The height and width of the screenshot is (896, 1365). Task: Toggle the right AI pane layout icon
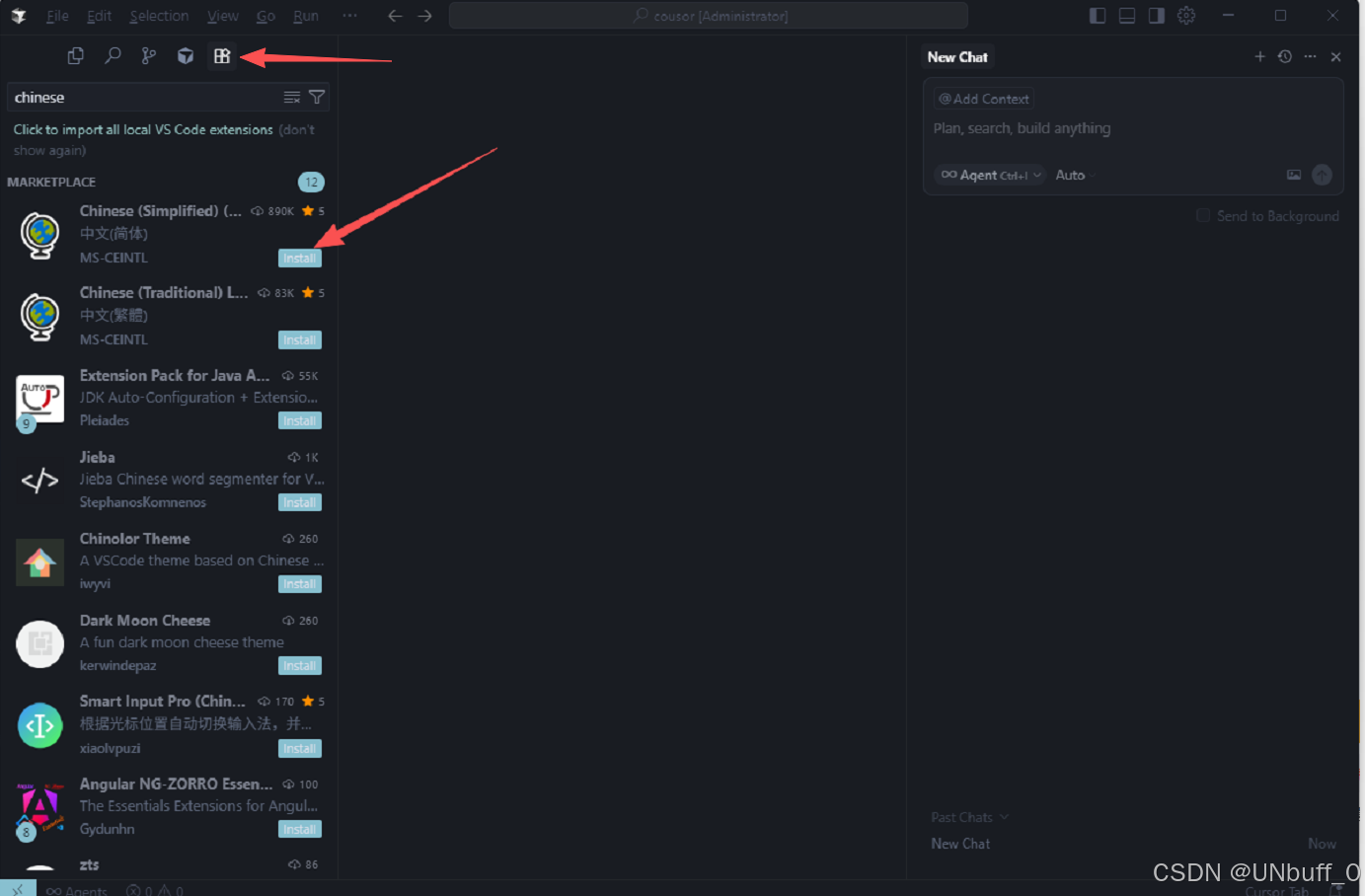click(1157, 16)
